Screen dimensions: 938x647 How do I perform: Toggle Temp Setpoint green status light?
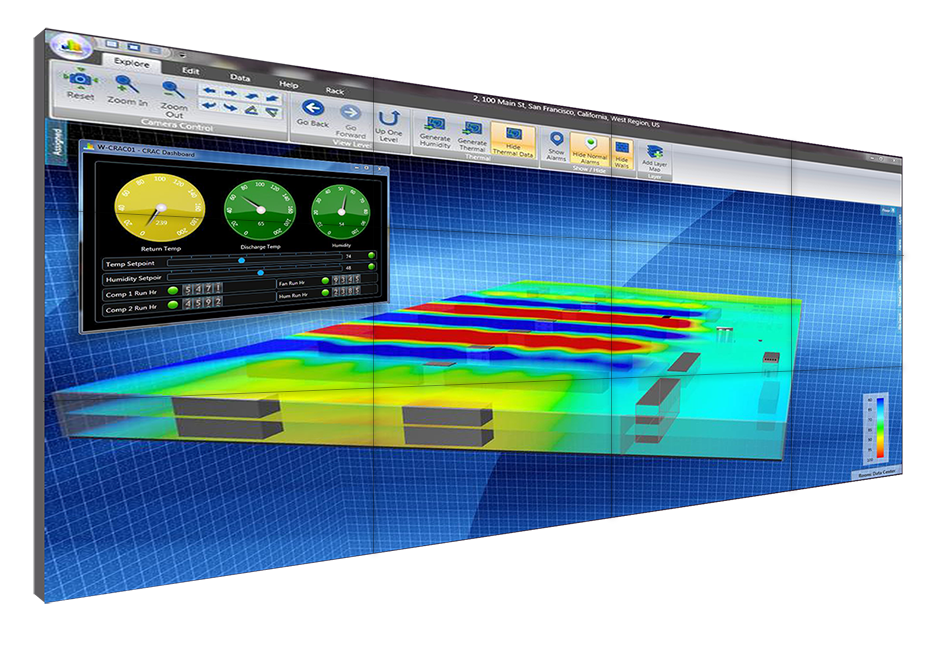click(x=371, y=255)
